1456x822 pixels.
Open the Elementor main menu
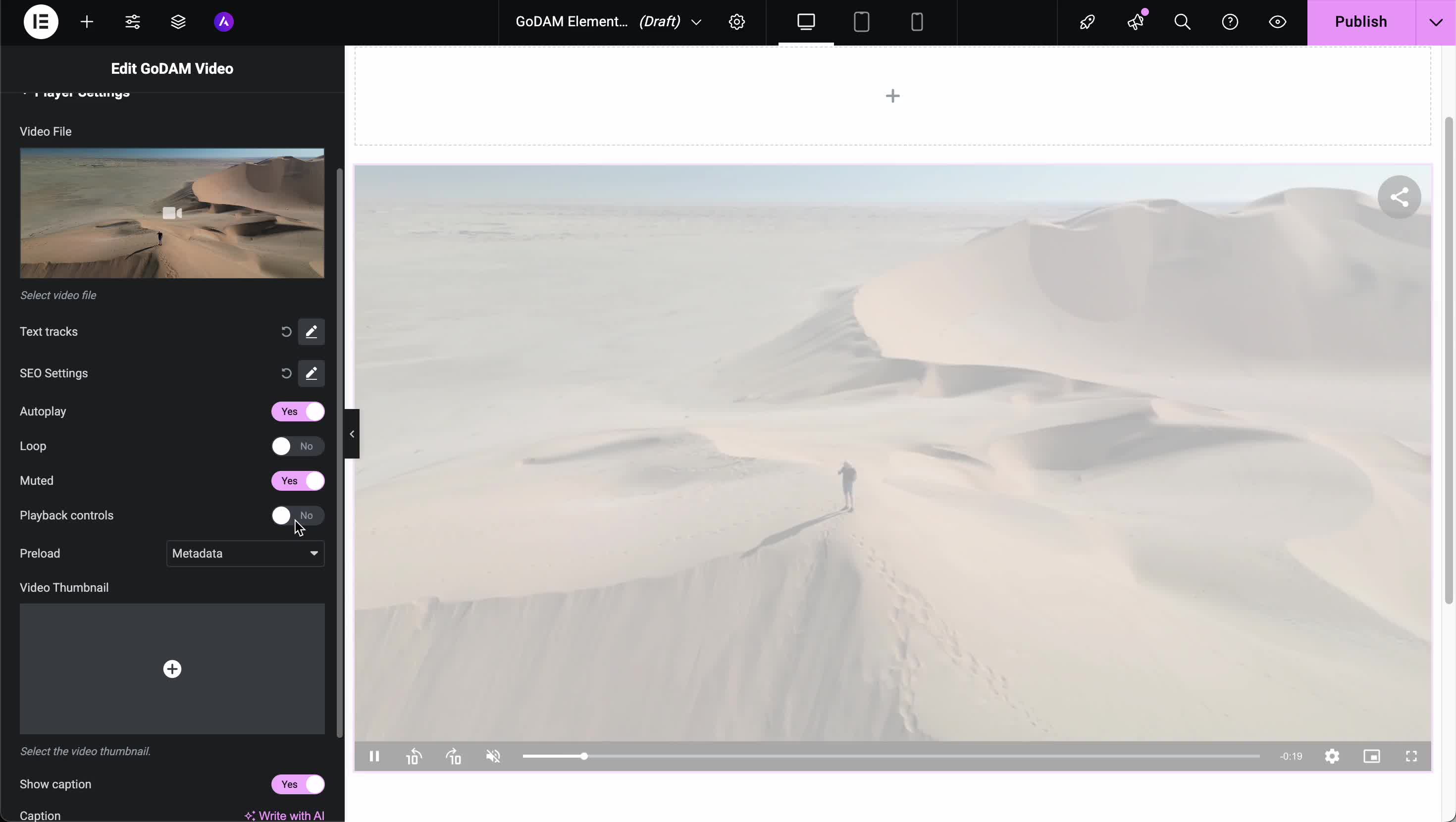click(41, 21)
